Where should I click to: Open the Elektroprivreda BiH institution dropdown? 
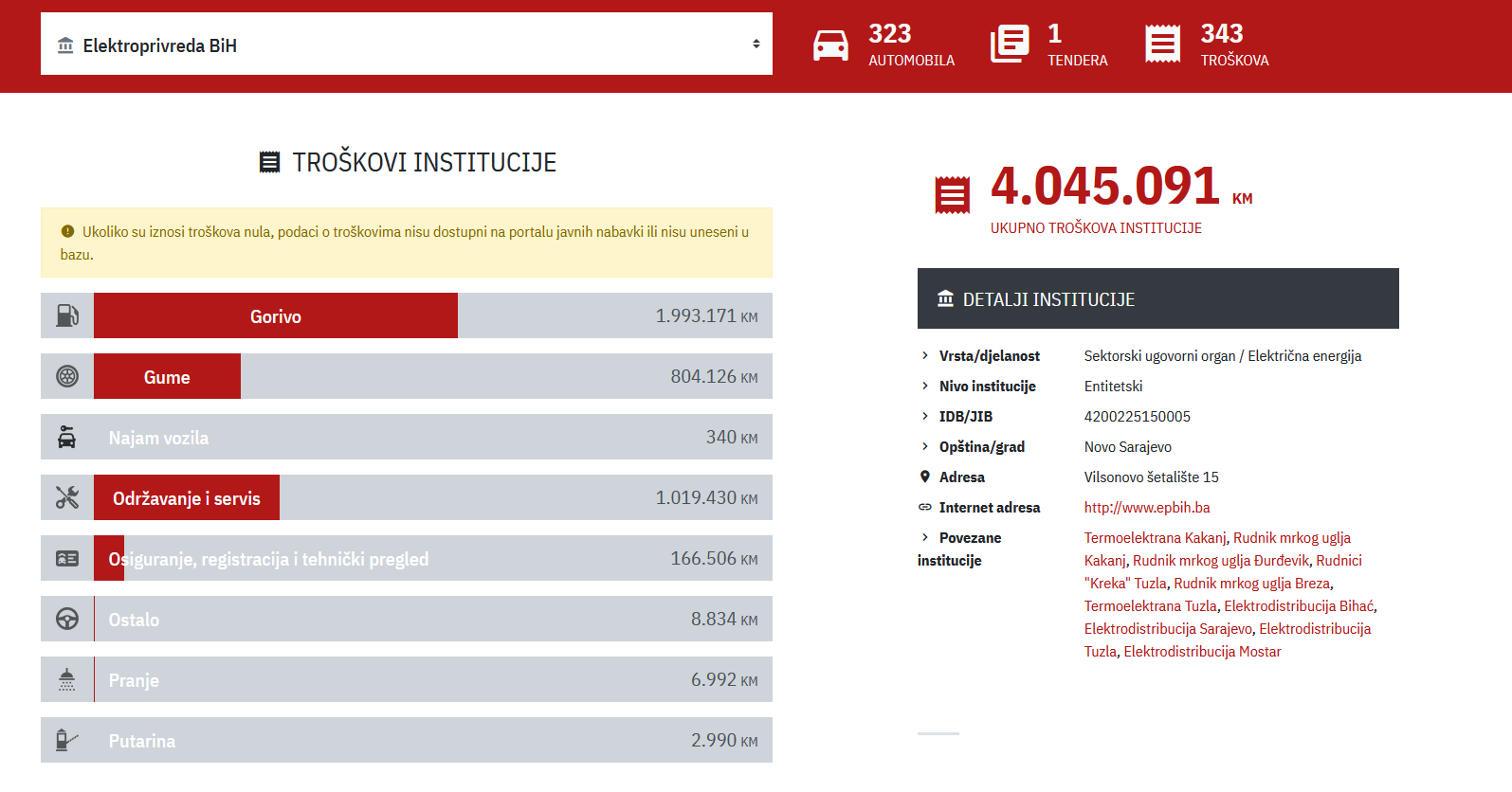coord(406,44)
